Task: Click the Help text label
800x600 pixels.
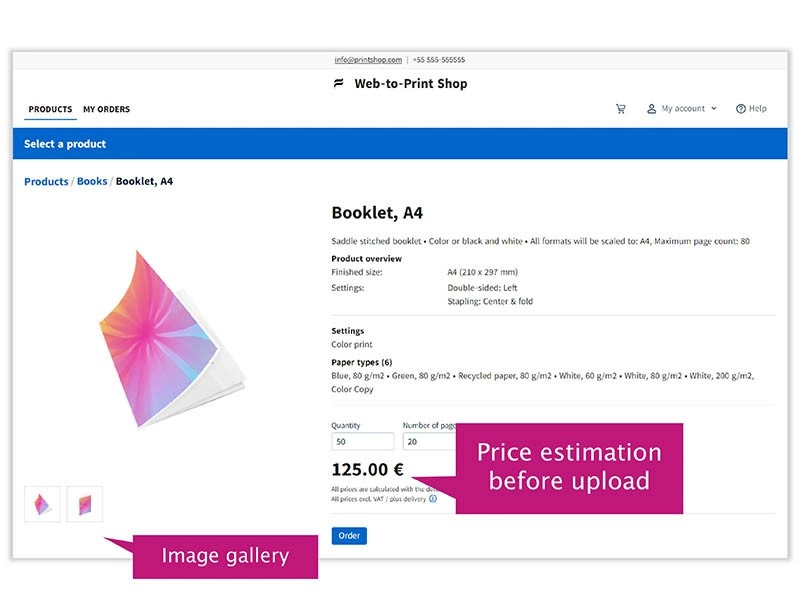Action: click(758, 109)
